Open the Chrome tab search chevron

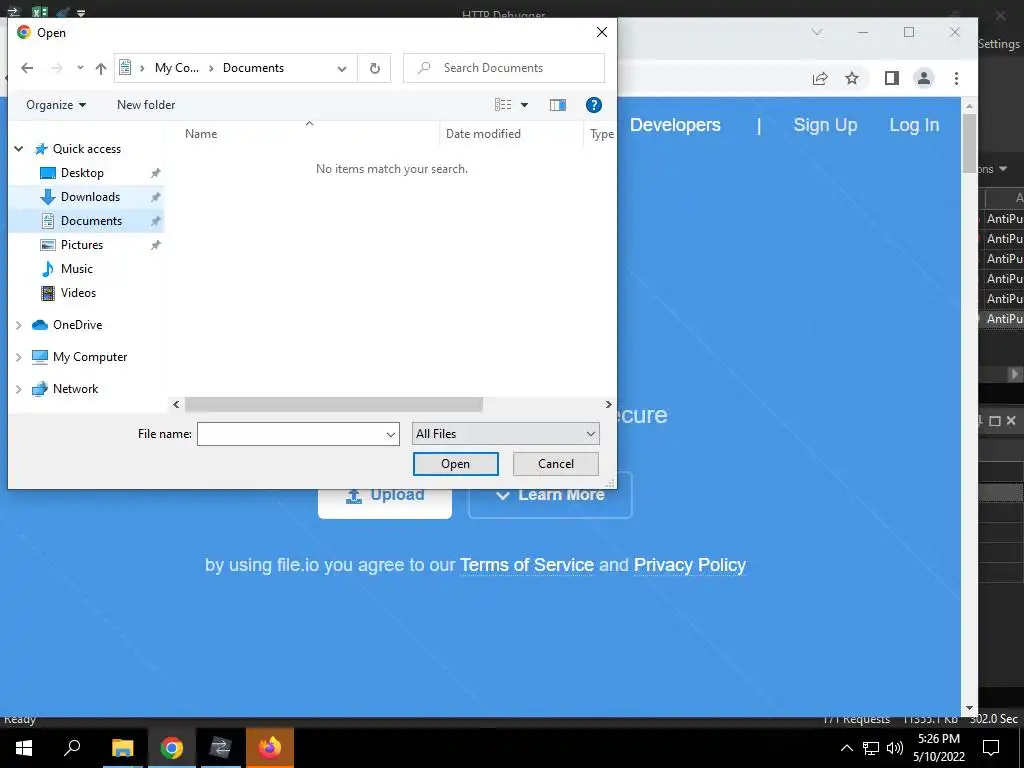coord(817,32)
